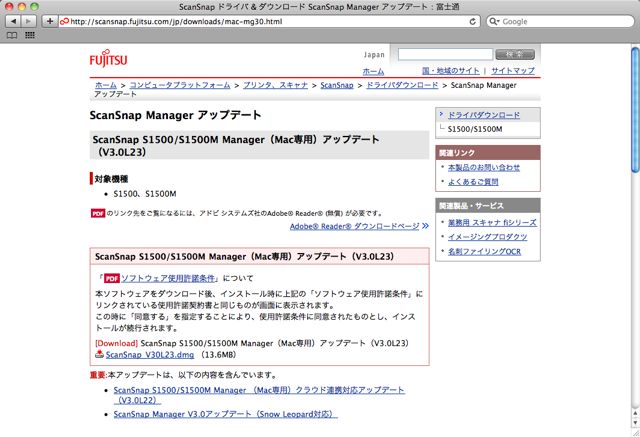The width and height of the screenshot is (640, 437).
Task: Click the (13.6MB) file size text
Action: coord(218,355)
